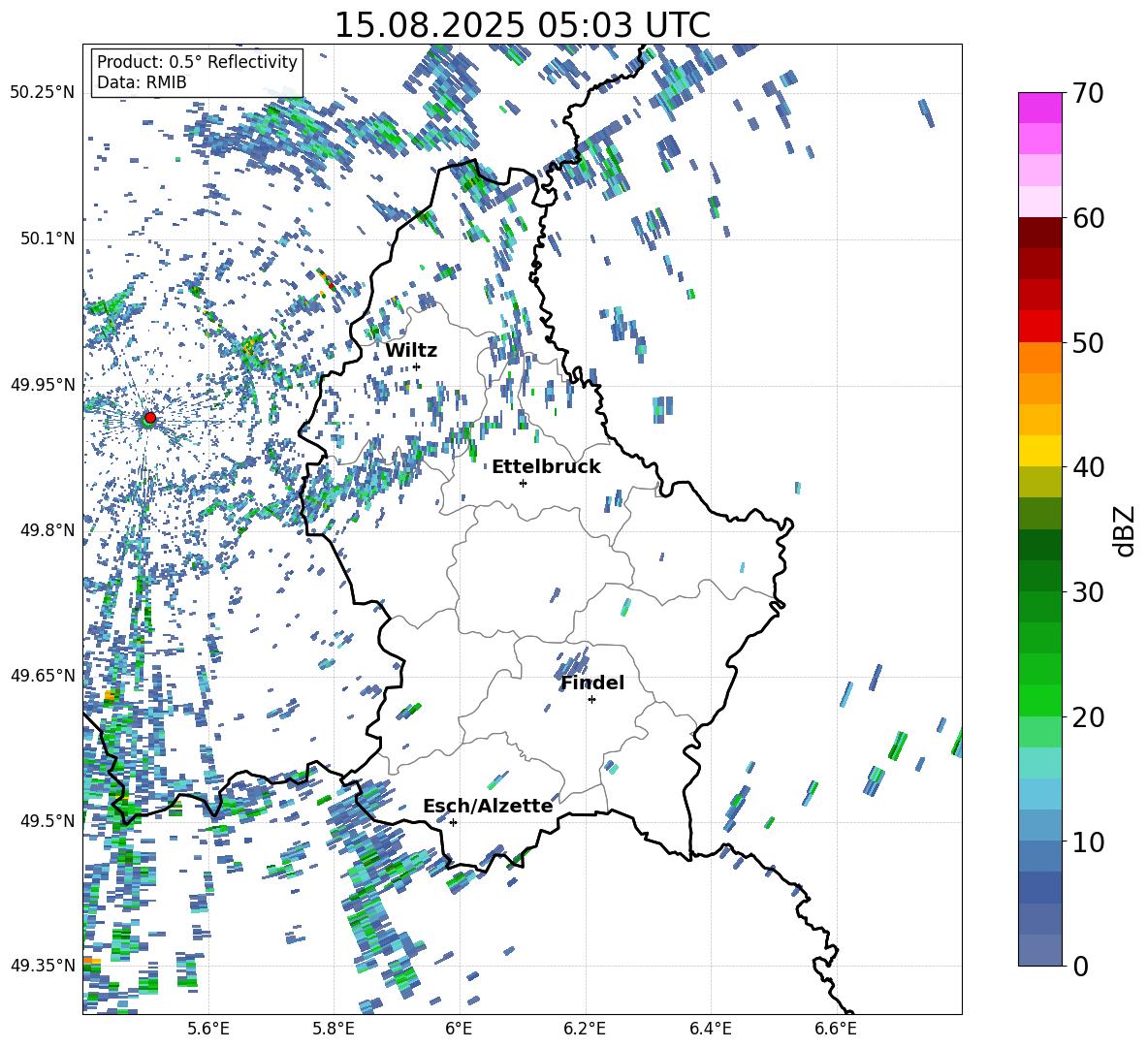The height and width of the screenshot is (1048, 1148).
Task: Click the 50 tick label on colorbar
Action: [x=1088, y=342]
